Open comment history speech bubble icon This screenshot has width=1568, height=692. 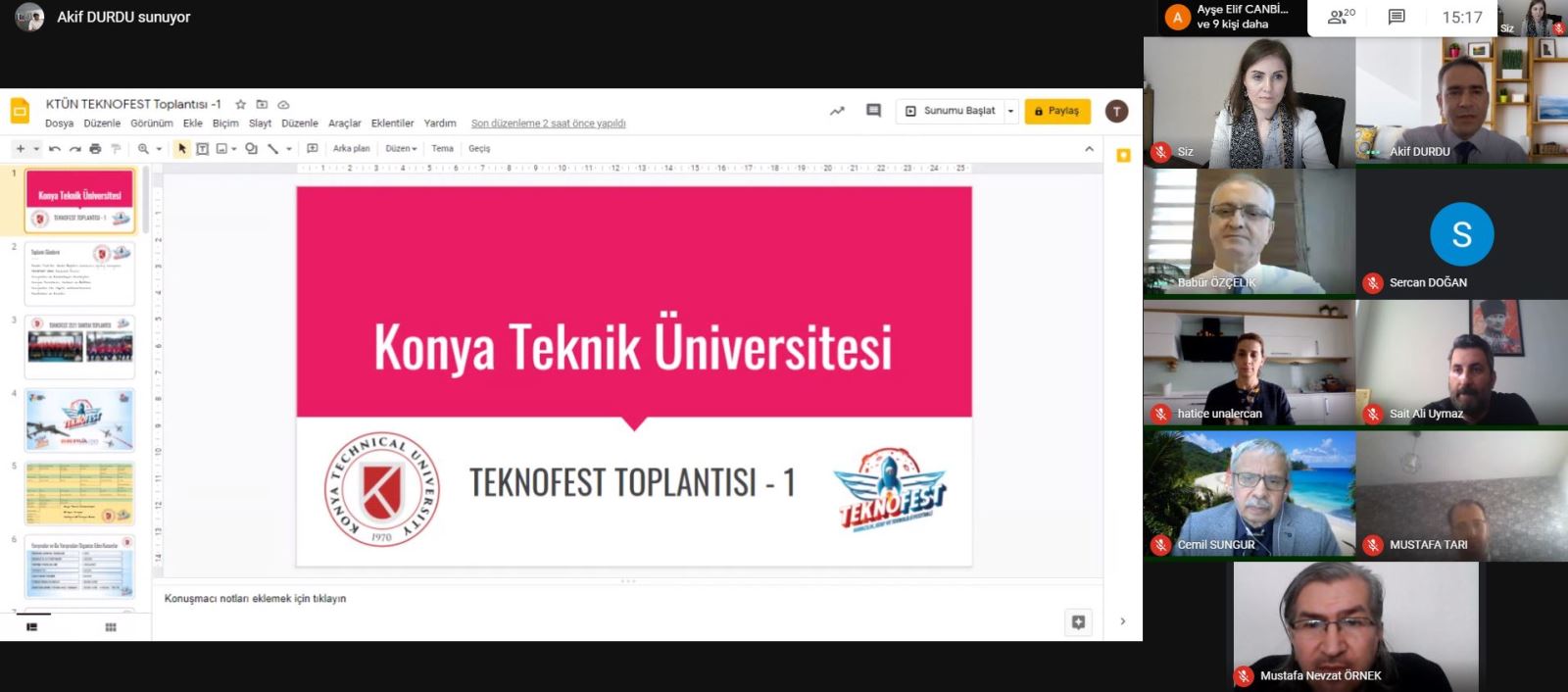coord(873,111)
